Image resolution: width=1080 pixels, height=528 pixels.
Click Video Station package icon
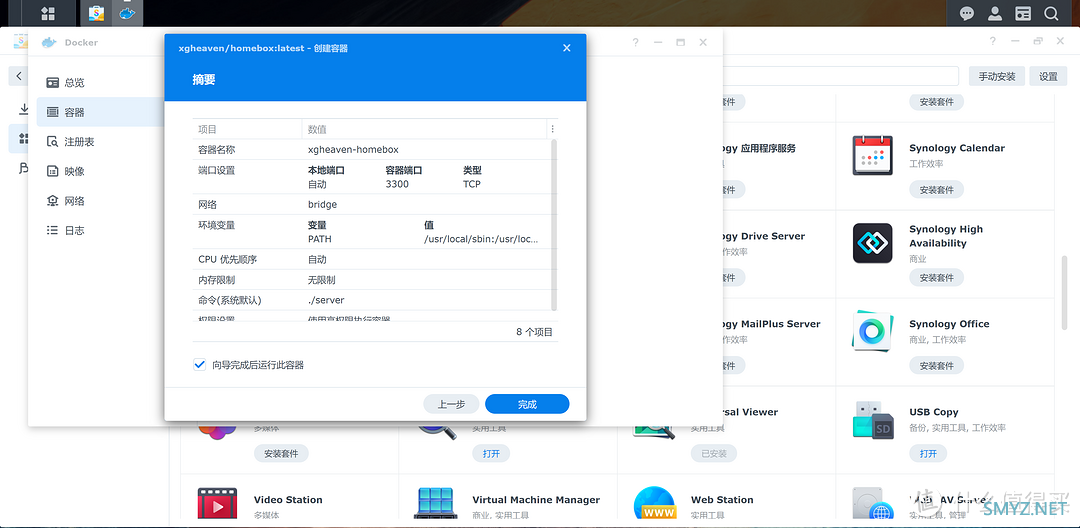pos(217,505)
